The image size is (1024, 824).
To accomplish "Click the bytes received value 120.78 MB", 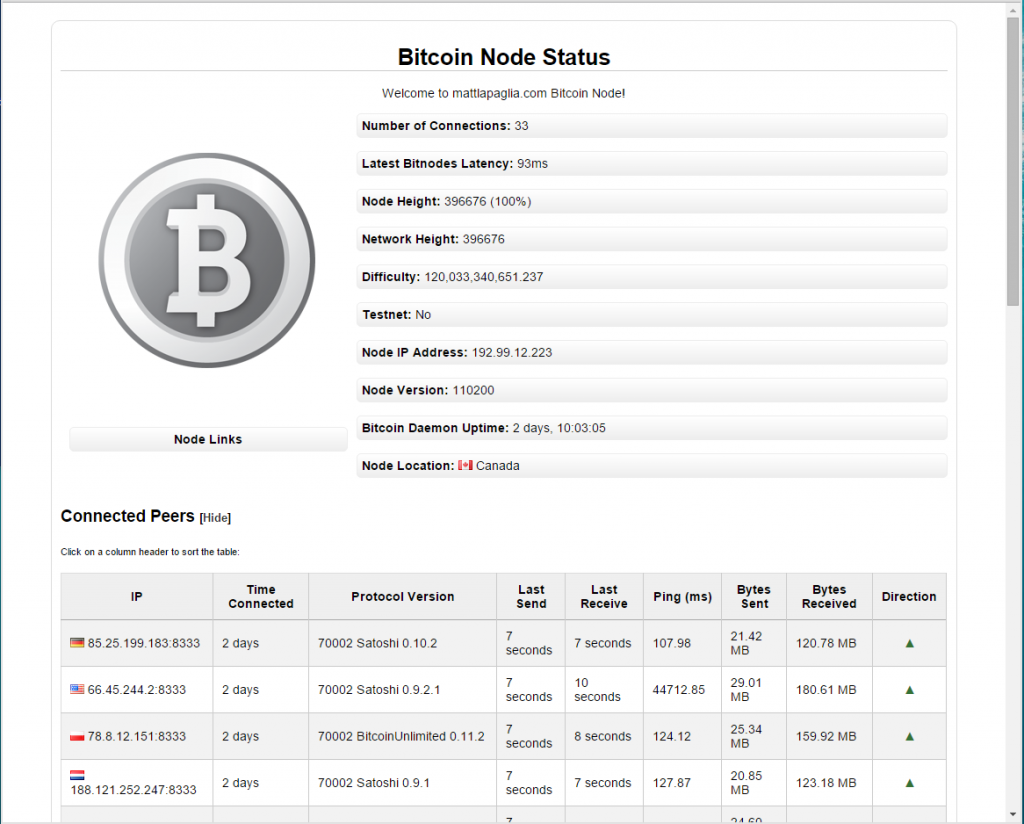I will coord(825,643).
